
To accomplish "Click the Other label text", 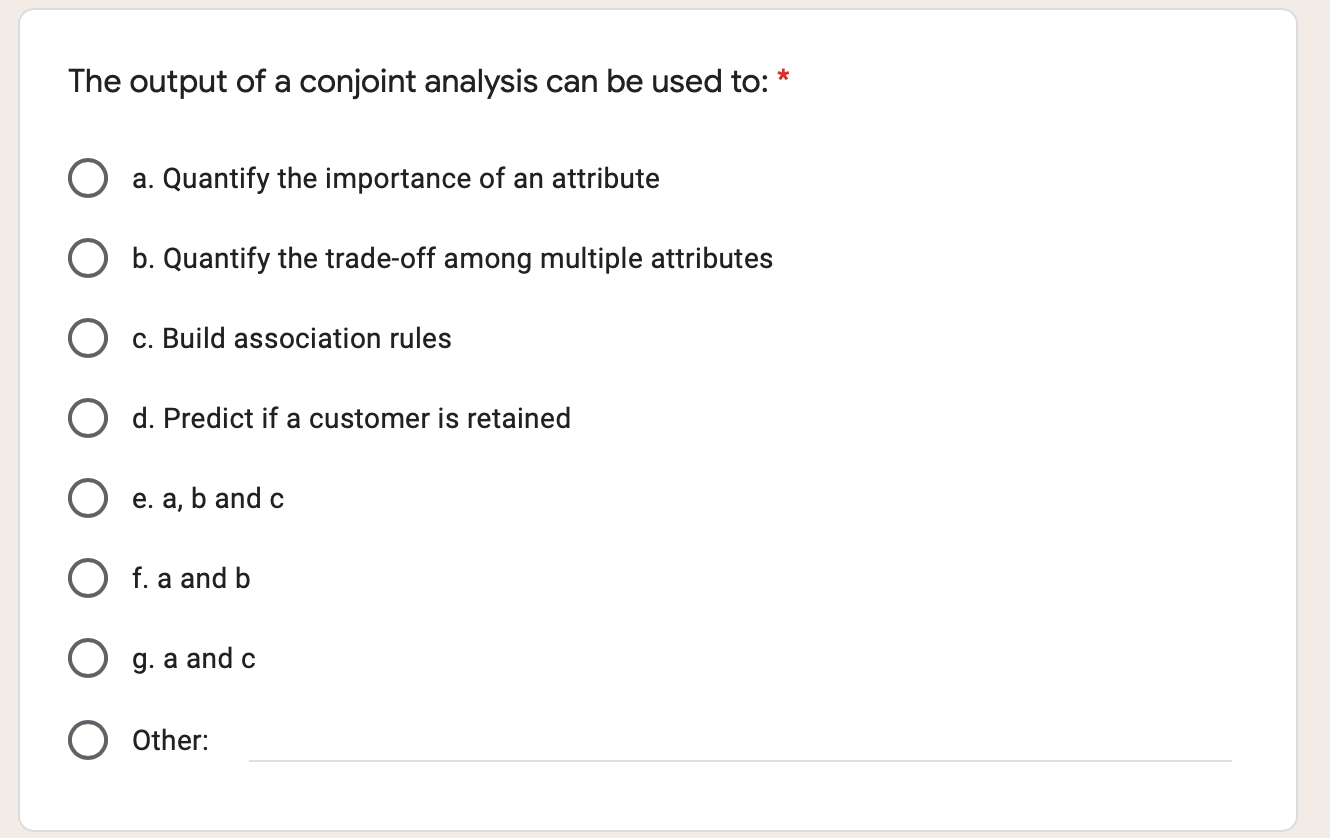I will click(x=169, y=741).
